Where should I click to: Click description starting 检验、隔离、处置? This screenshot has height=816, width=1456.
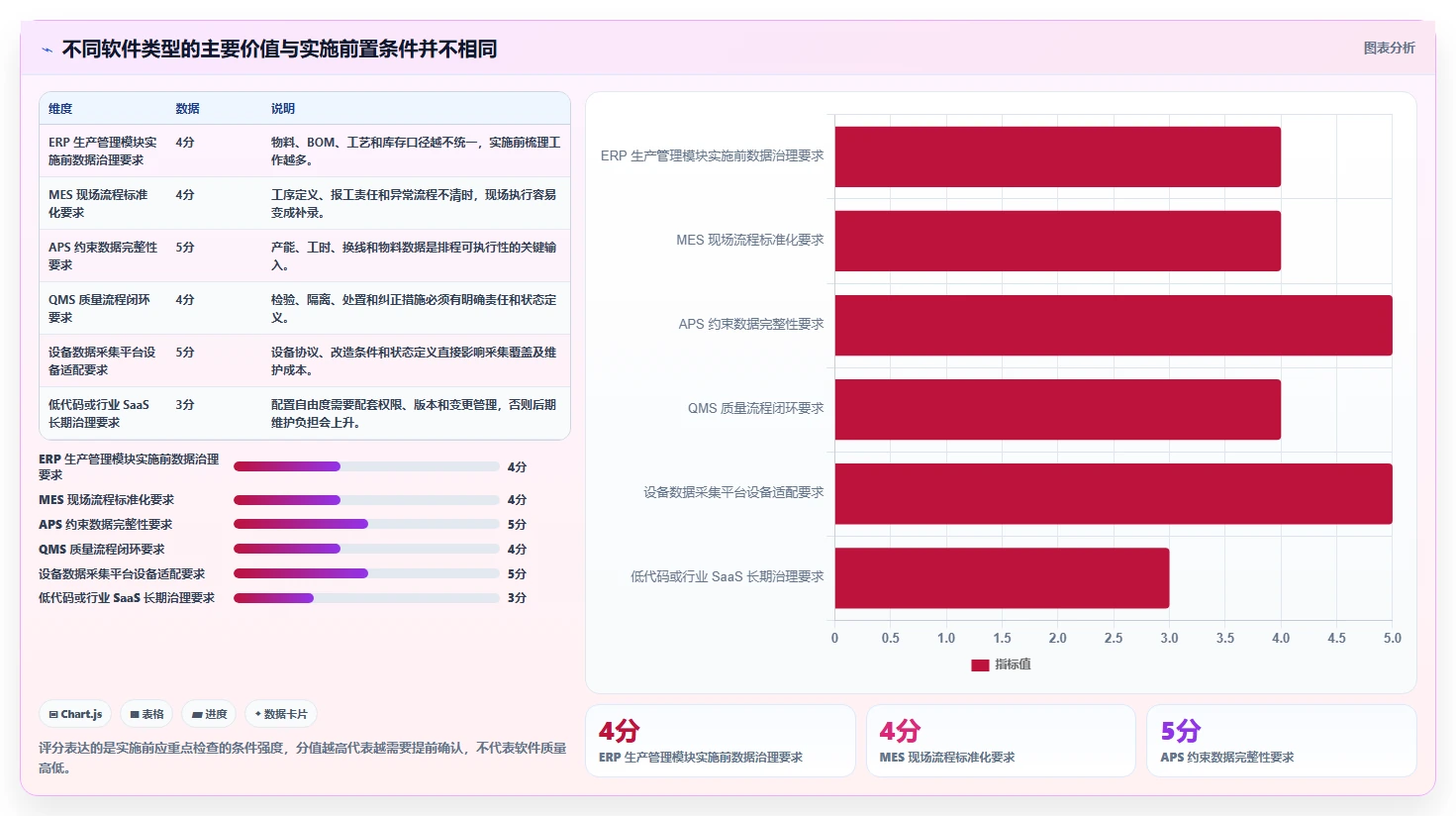(x=414, y=308)
